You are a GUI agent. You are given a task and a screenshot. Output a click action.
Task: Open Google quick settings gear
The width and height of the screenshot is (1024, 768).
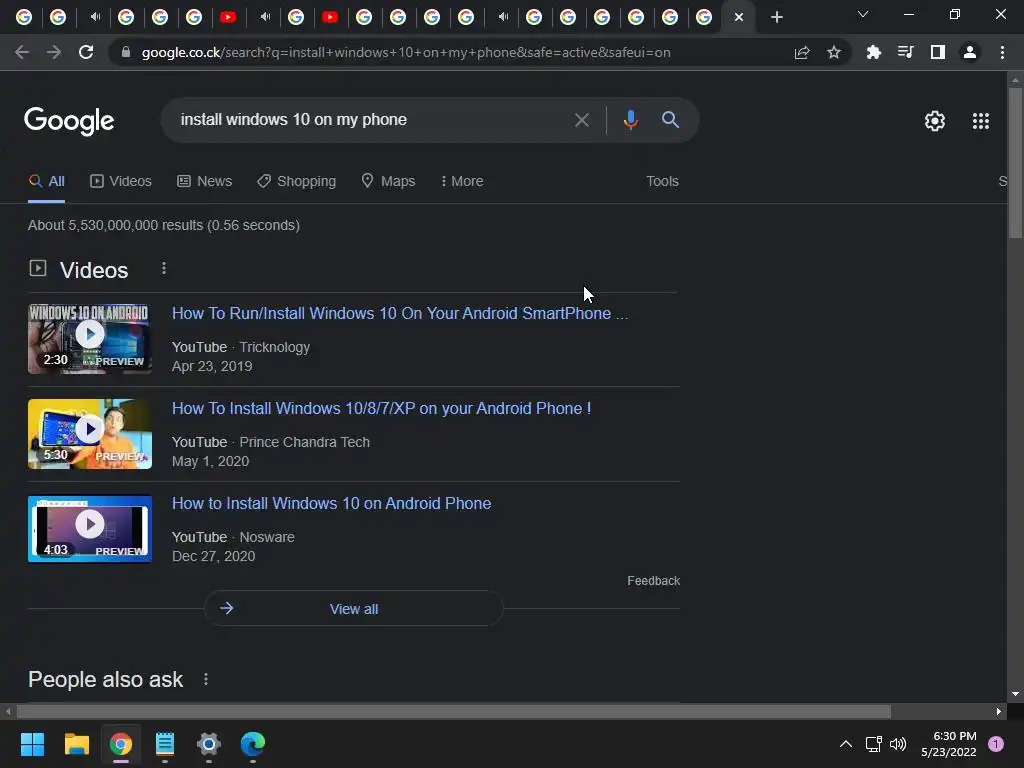(935, 121)
